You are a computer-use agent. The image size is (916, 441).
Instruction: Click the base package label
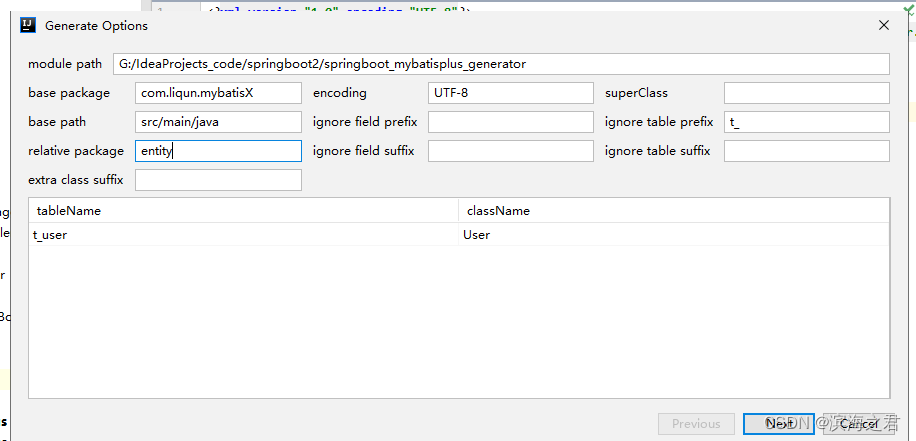click(x=69, y=93)
